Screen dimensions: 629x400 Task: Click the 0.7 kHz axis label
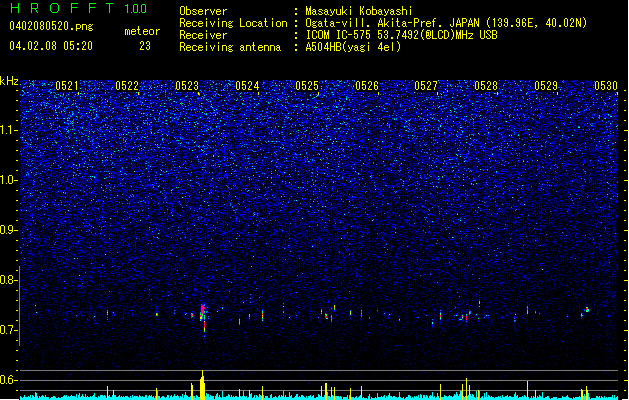pos(8,330)
